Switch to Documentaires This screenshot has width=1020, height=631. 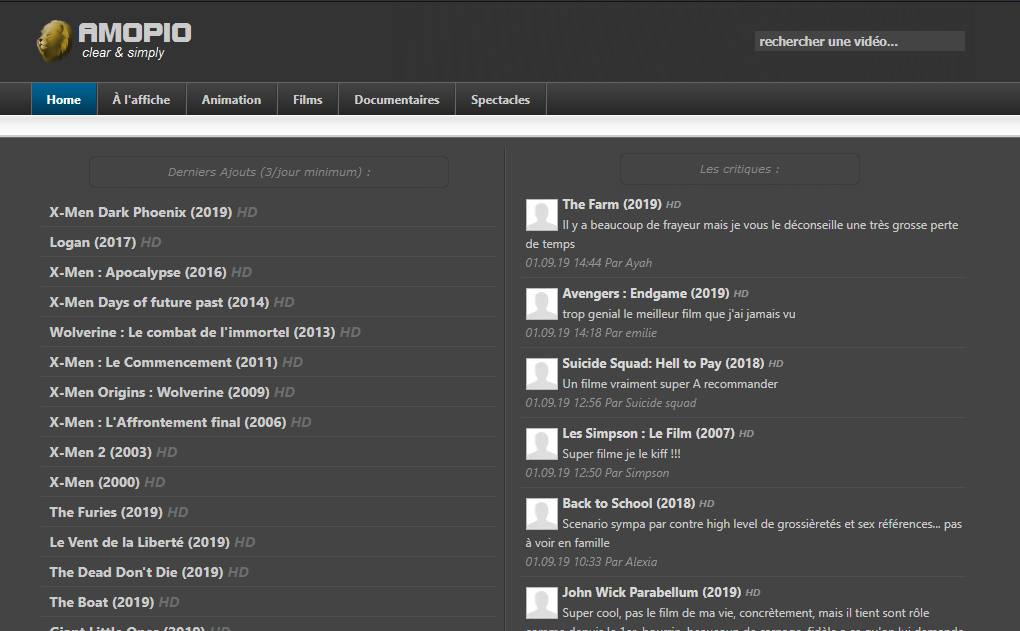397,100
